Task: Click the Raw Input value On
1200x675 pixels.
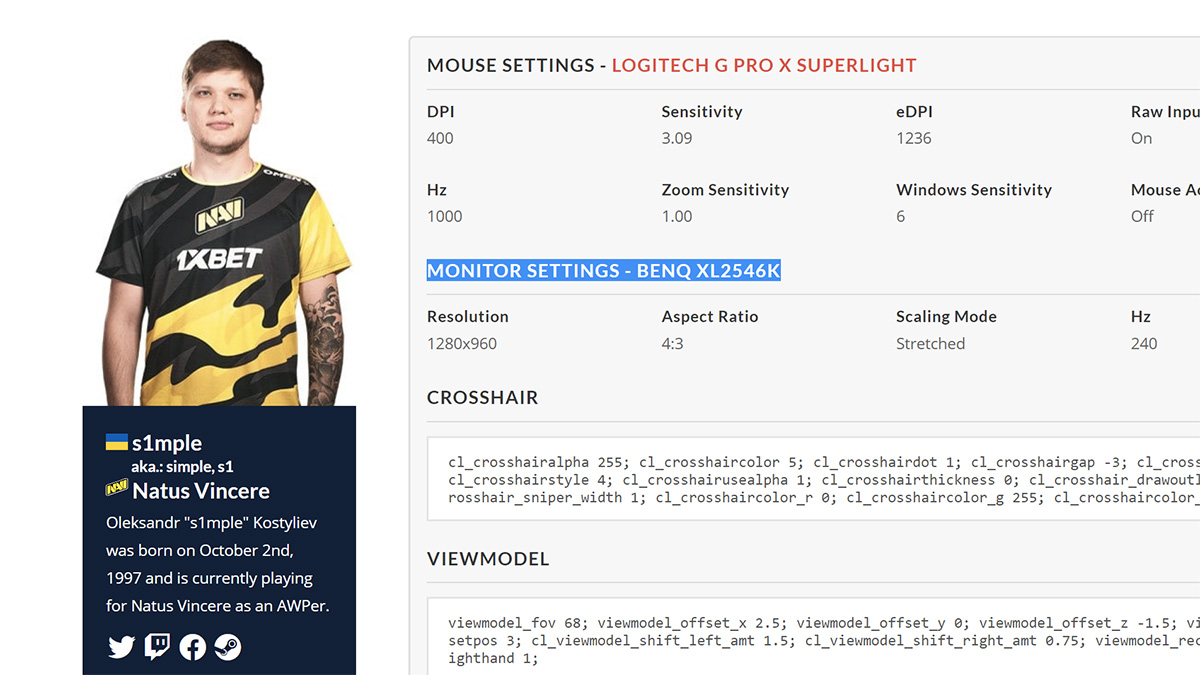Action: (x=1142, y=138)
